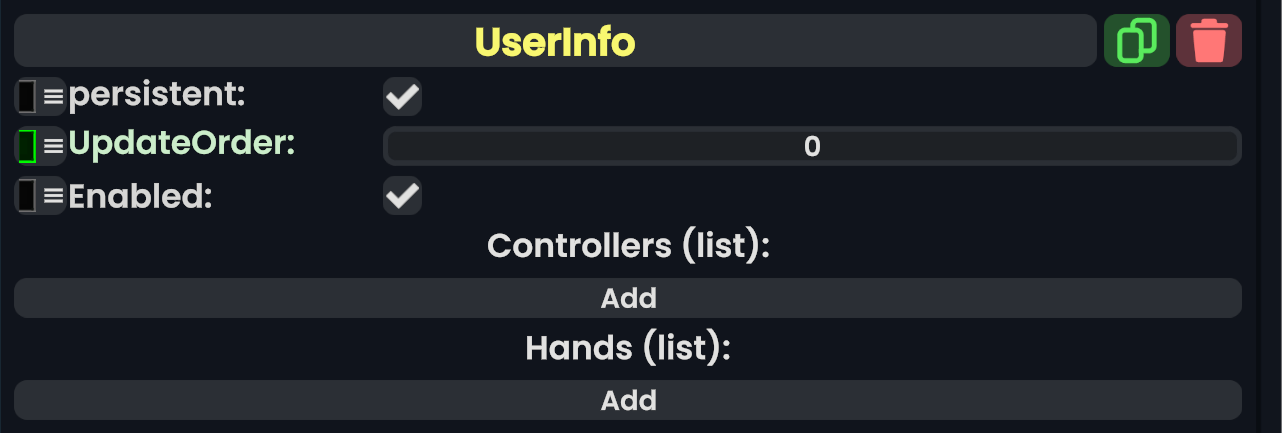Open the hamburger lines icon beside persistent
This screenshot has height=433, width=1282.
[x=53, y=96]
